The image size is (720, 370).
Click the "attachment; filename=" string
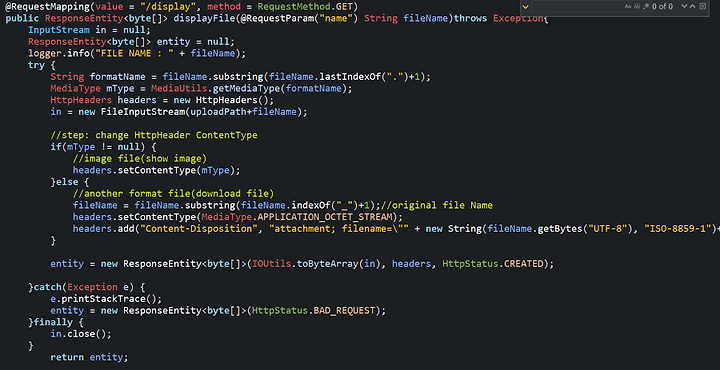pos(340,228)
